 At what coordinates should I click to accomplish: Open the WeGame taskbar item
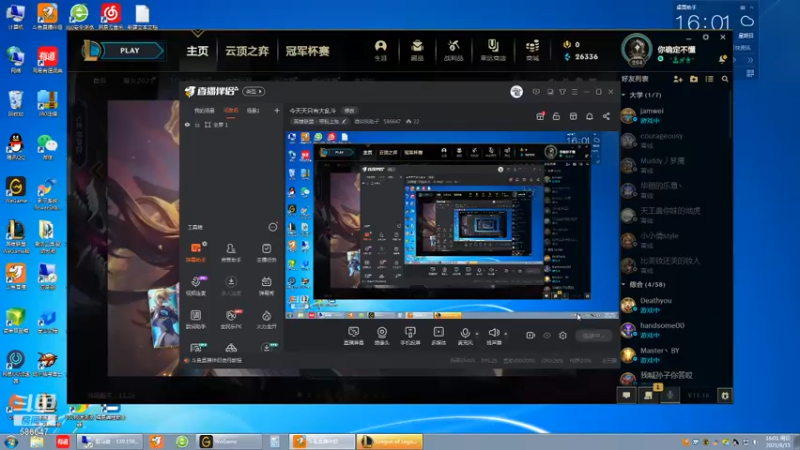230,441
